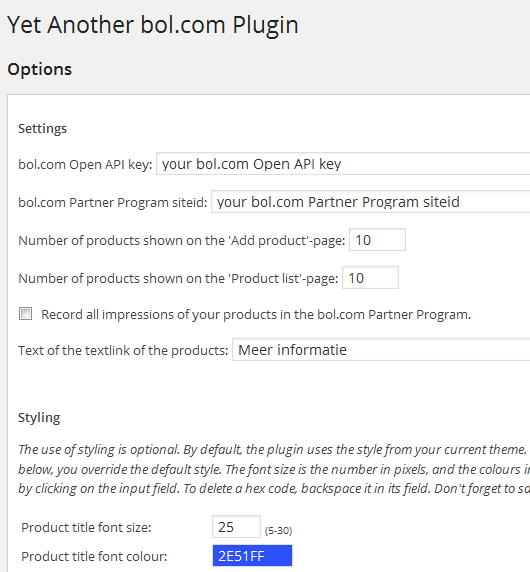Screen dimensions: 530x572
Task: Click the 'Styling' section title
Action: pos(39,417)
